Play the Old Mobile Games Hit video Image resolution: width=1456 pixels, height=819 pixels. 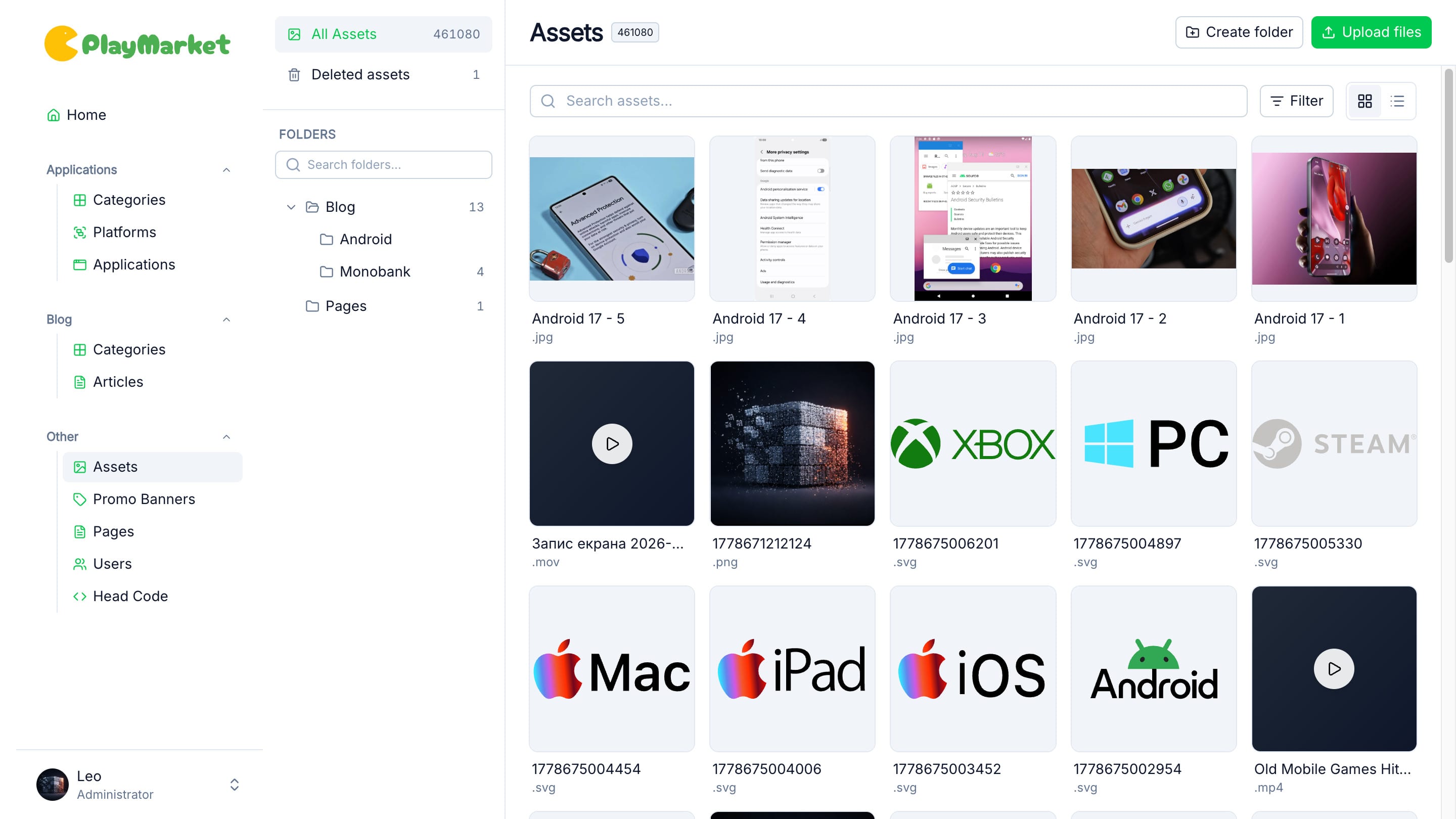pyautogui.click(x=1334, y=669)
